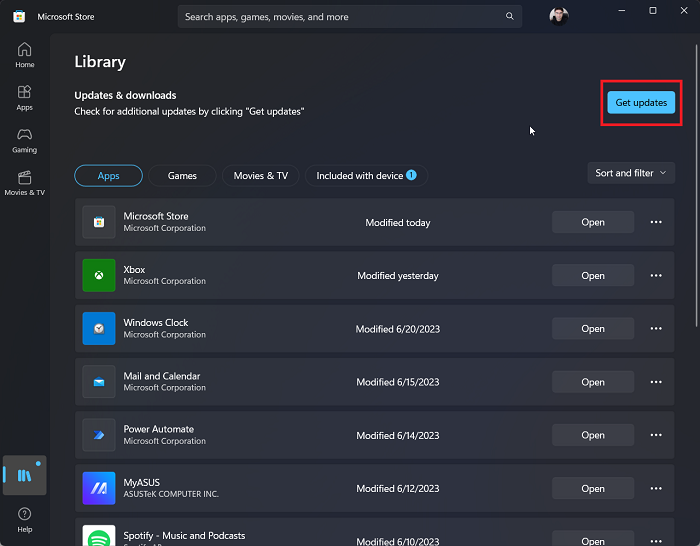Viewport: 700px width, 546px height.
Task: Open more options for Windows Clock
Action: pos(656,329)
